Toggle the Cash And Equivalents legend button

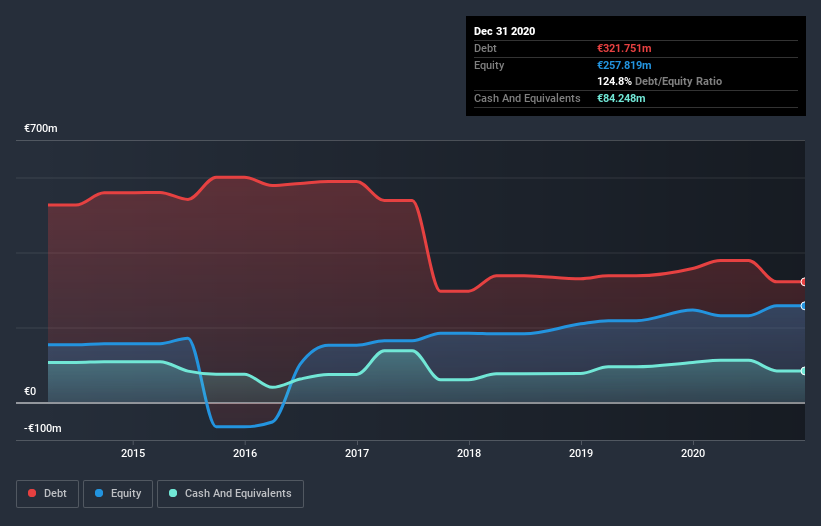(230, 494)
